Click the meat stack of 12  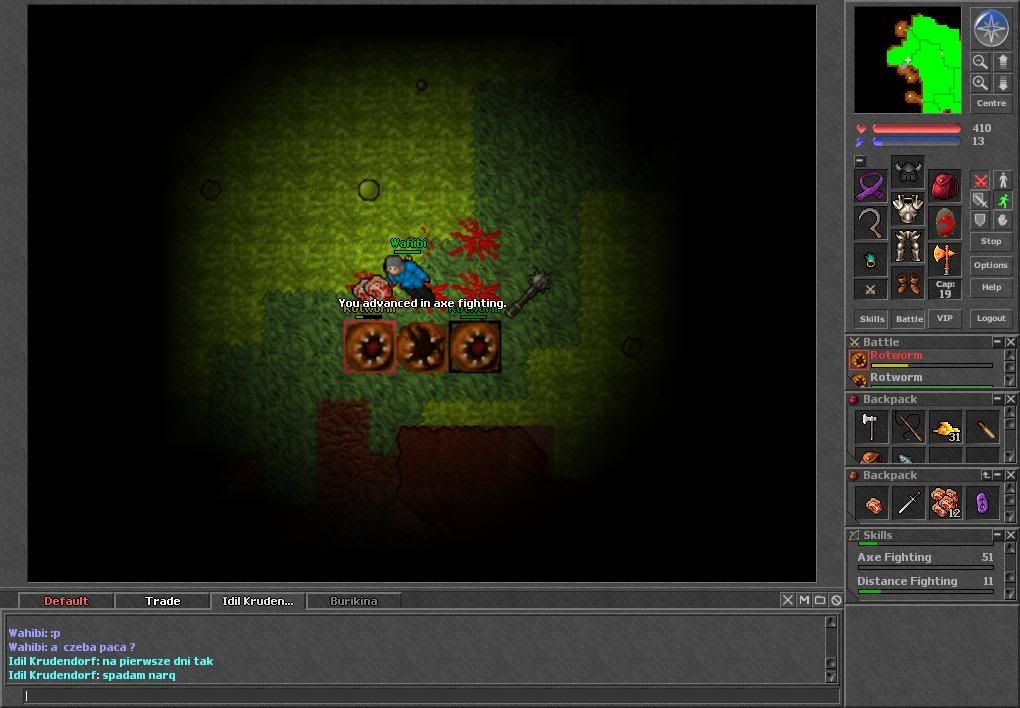(945, 503)
